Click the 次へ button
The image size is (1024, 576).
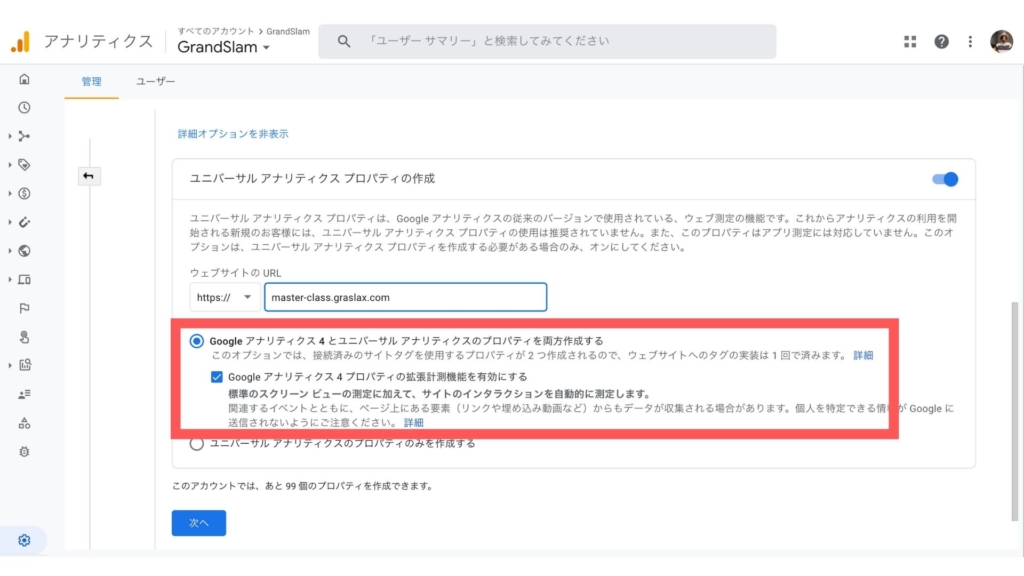tap(199, 523)
